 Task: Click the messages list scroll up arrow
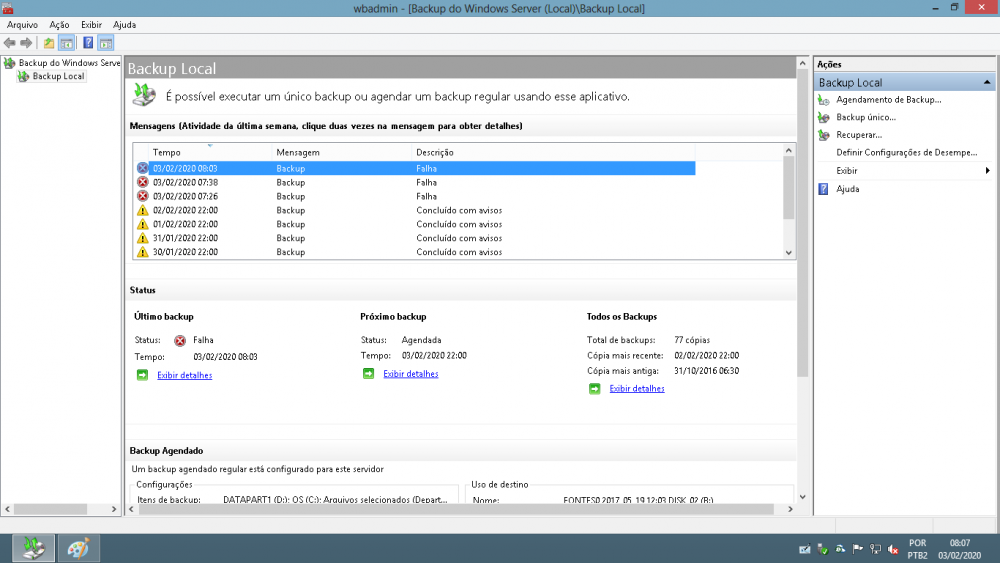point(789,150)
